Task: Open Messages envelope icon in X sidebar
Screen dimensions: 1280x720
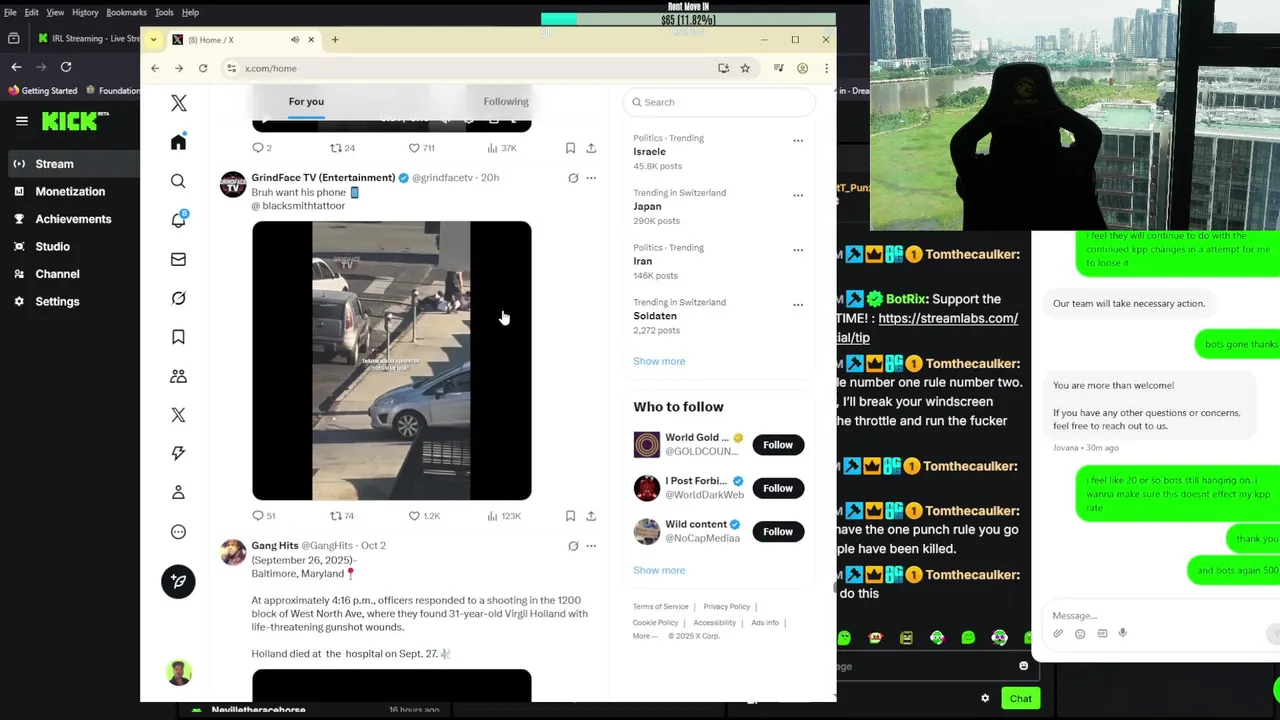Action: [x=178, y=259]
